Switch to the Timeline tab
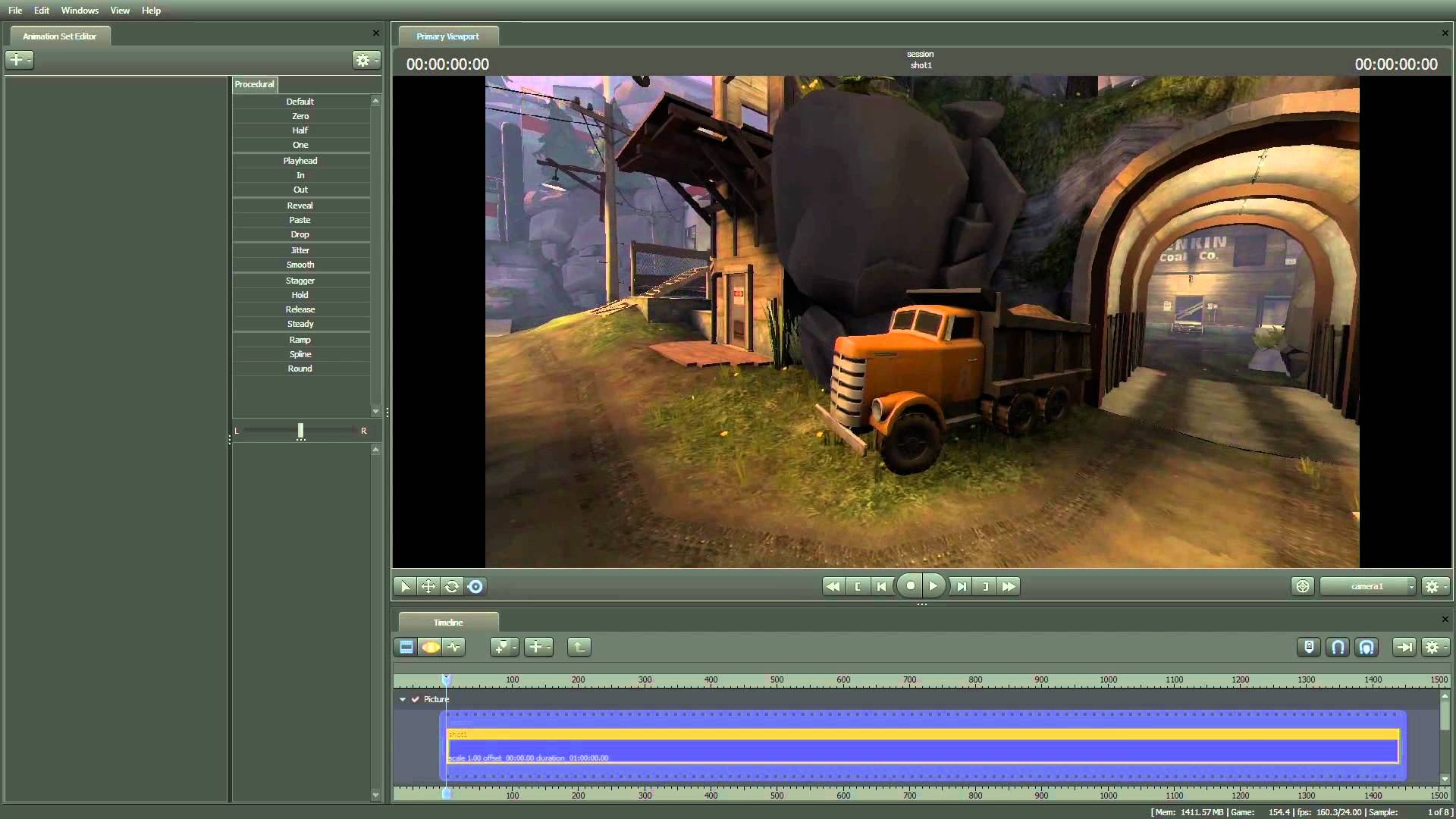1456x819 pixels. (x=448, y=623)
